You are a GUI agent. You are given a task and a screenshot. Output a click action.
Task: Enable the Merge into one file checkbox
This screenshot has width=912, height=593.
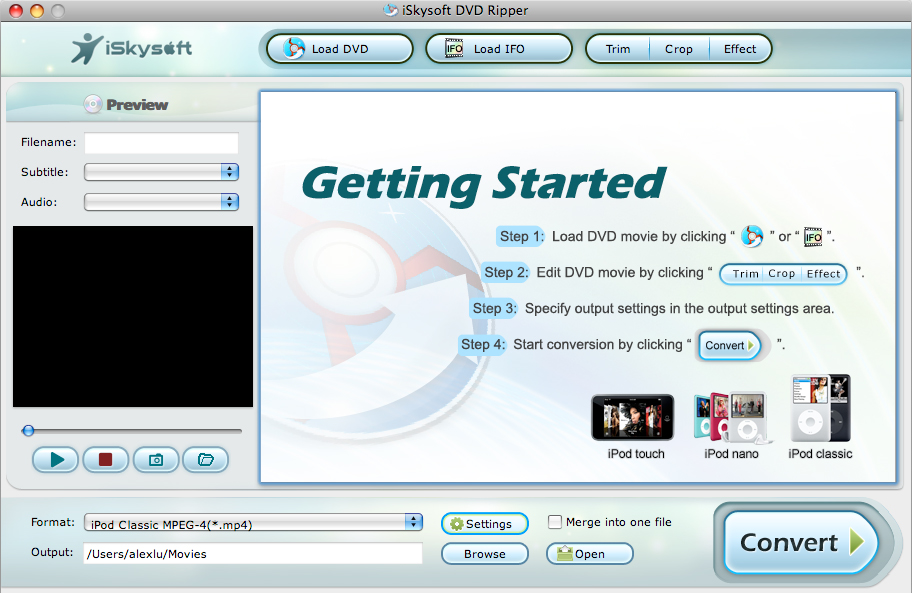click(x=555, y=522)
